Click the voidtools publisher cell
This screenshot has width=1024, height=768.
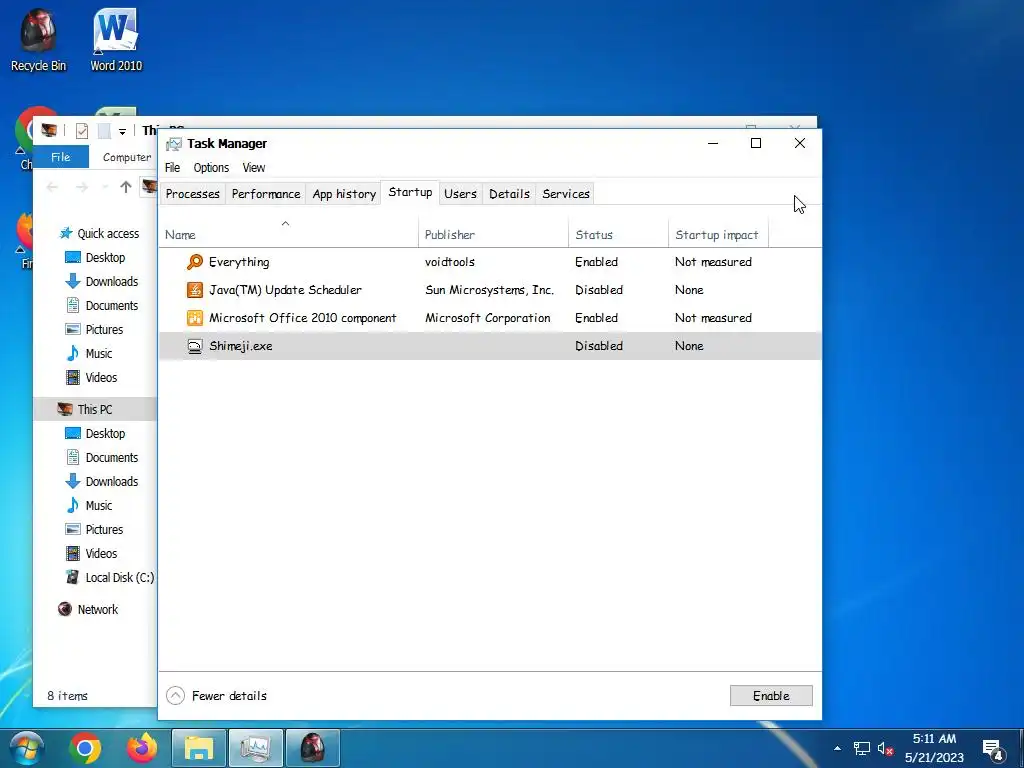[450, 262]
